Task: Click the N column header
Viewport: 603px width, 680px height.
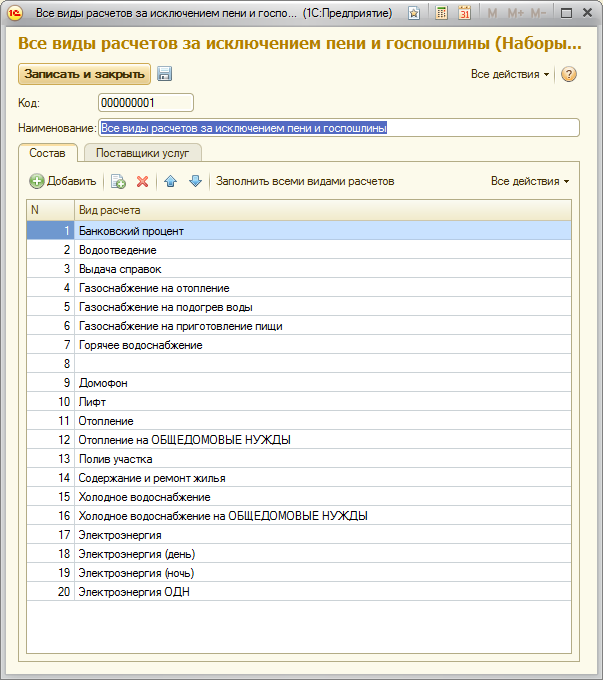Action: click(x=50, y=210)
